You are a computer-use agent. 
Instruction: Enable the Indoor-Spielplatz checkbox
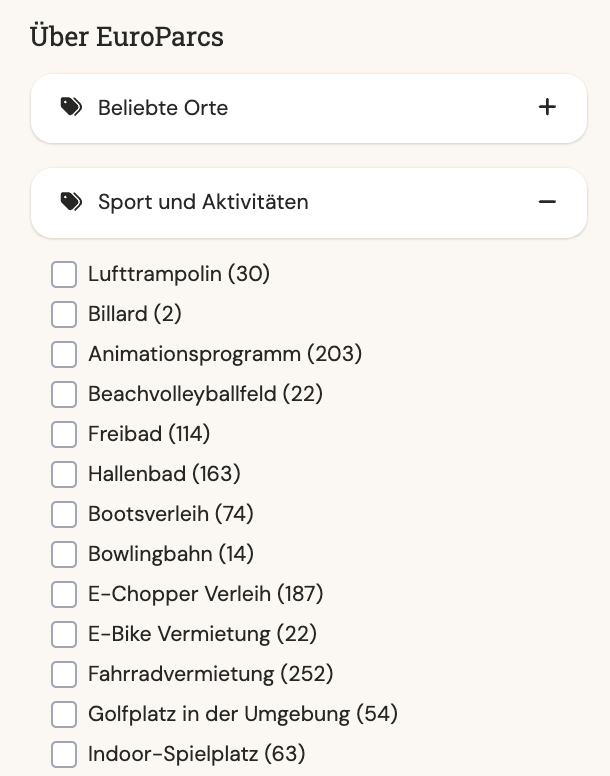coord(64,754)
